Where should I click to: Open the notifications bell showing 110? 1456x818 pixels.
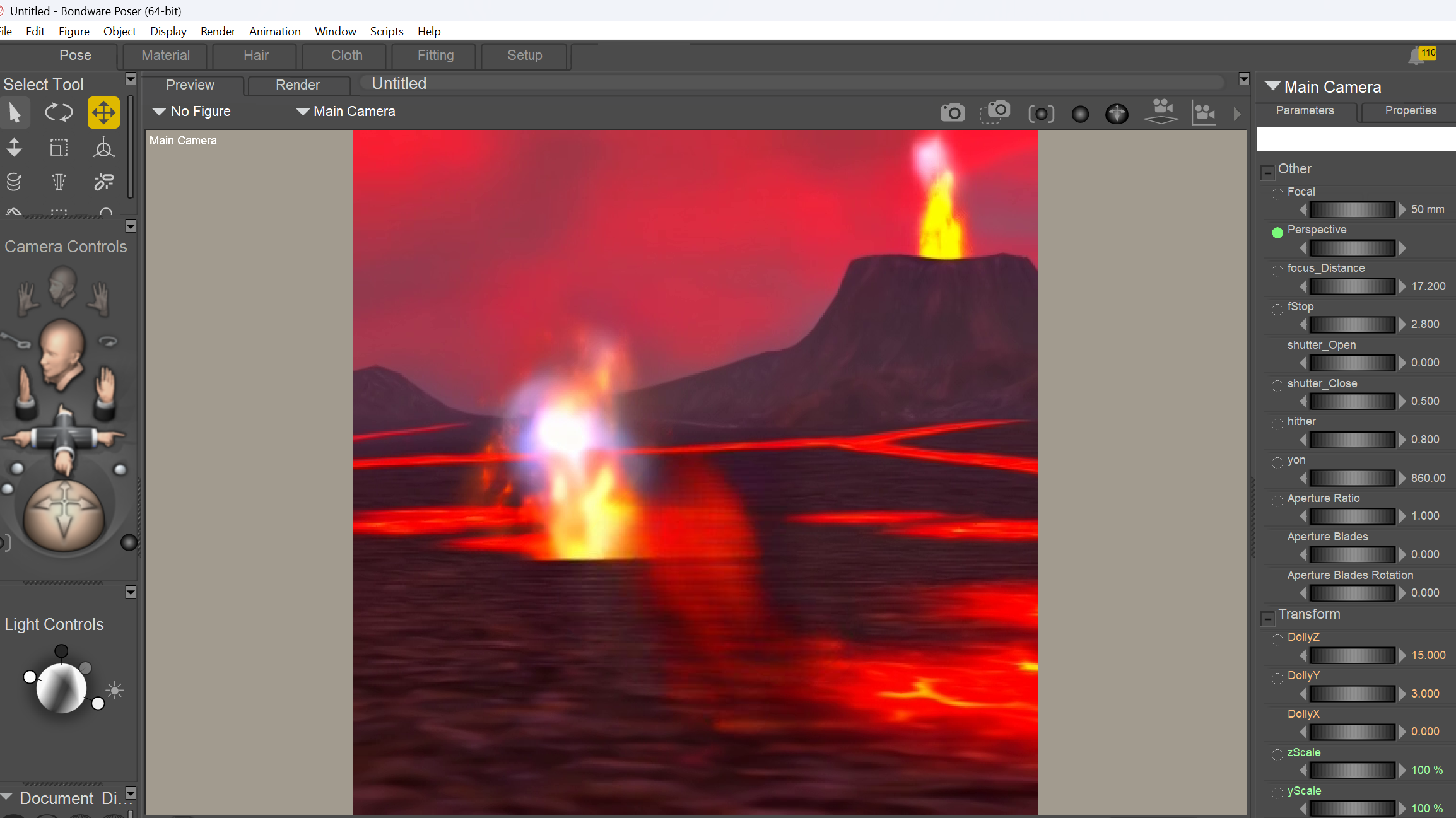point(1423,56)
